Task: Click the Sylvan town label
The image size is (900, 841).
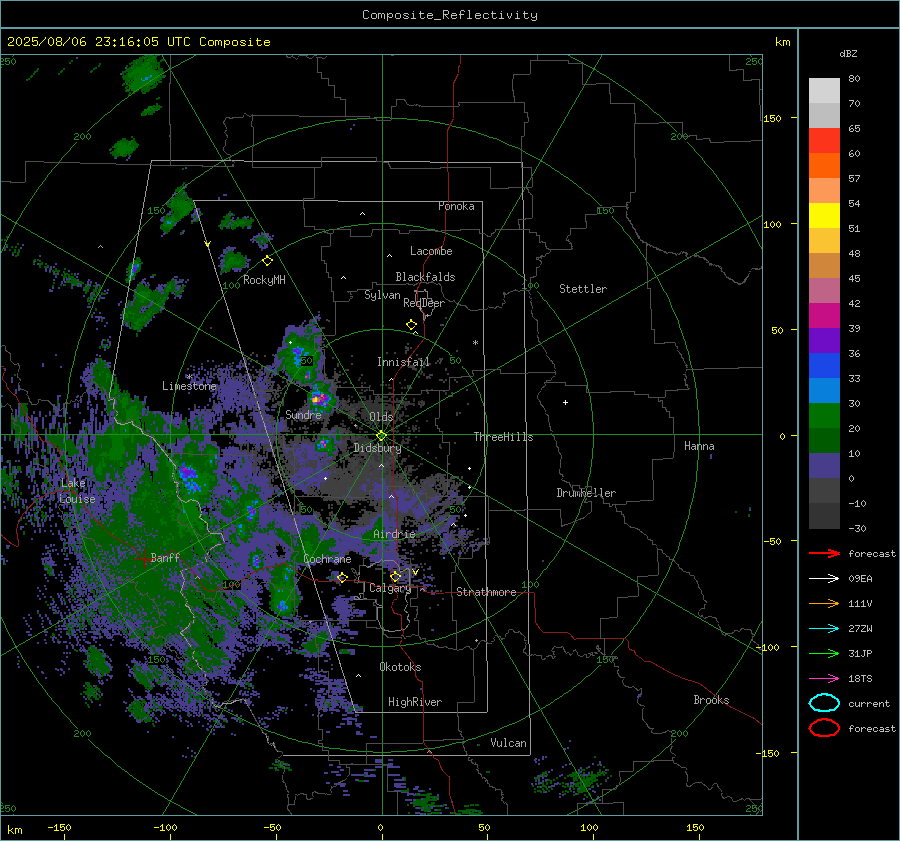Action: tap(382, 295)
